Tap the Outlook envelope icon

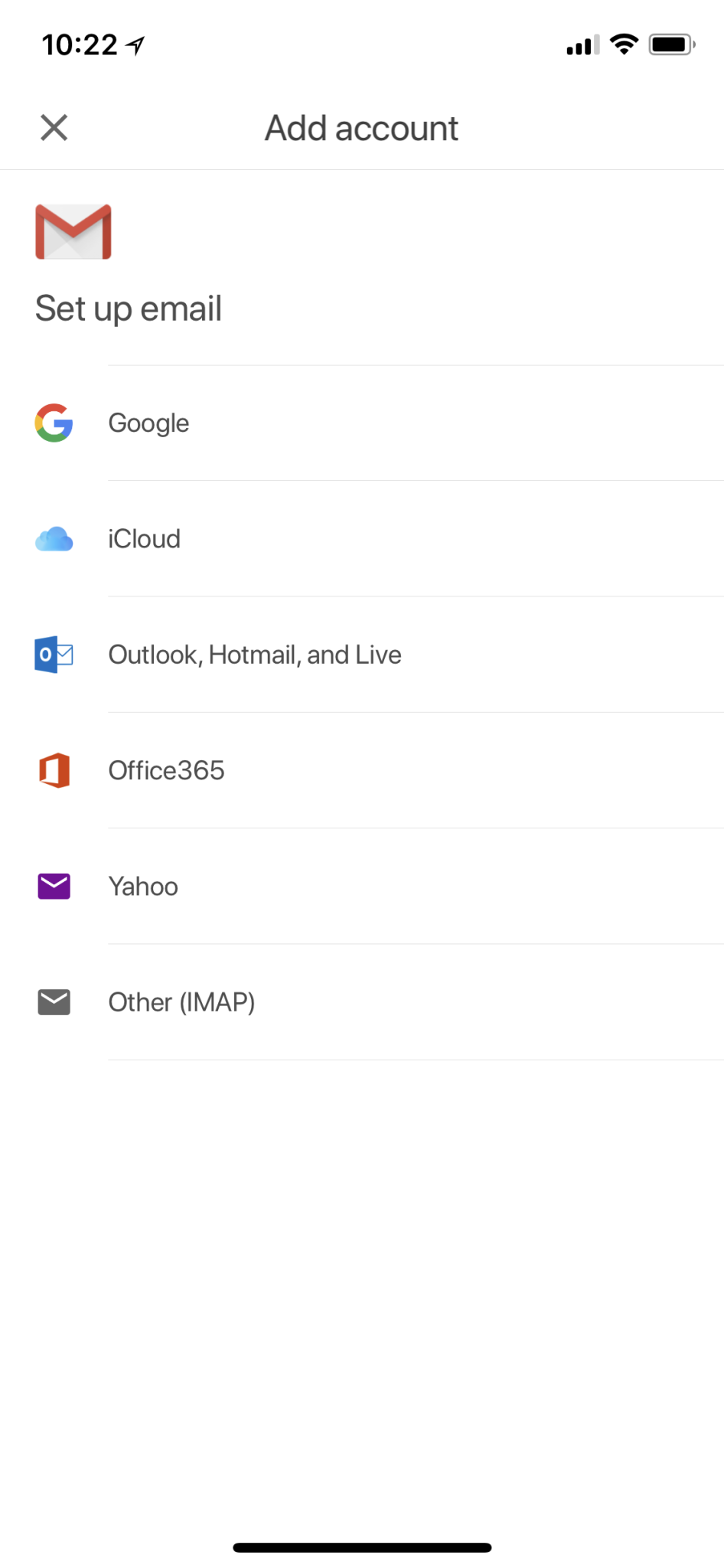pos(54,655)
